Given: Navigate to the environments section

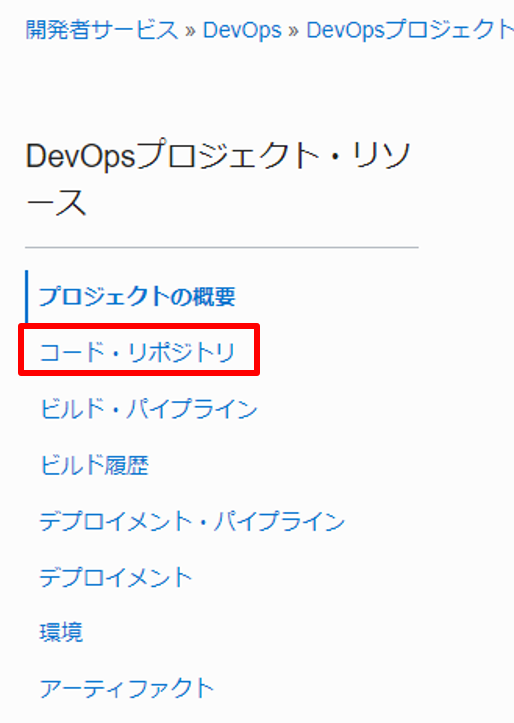Looking at the screenshot, I should tap(61, 632).
